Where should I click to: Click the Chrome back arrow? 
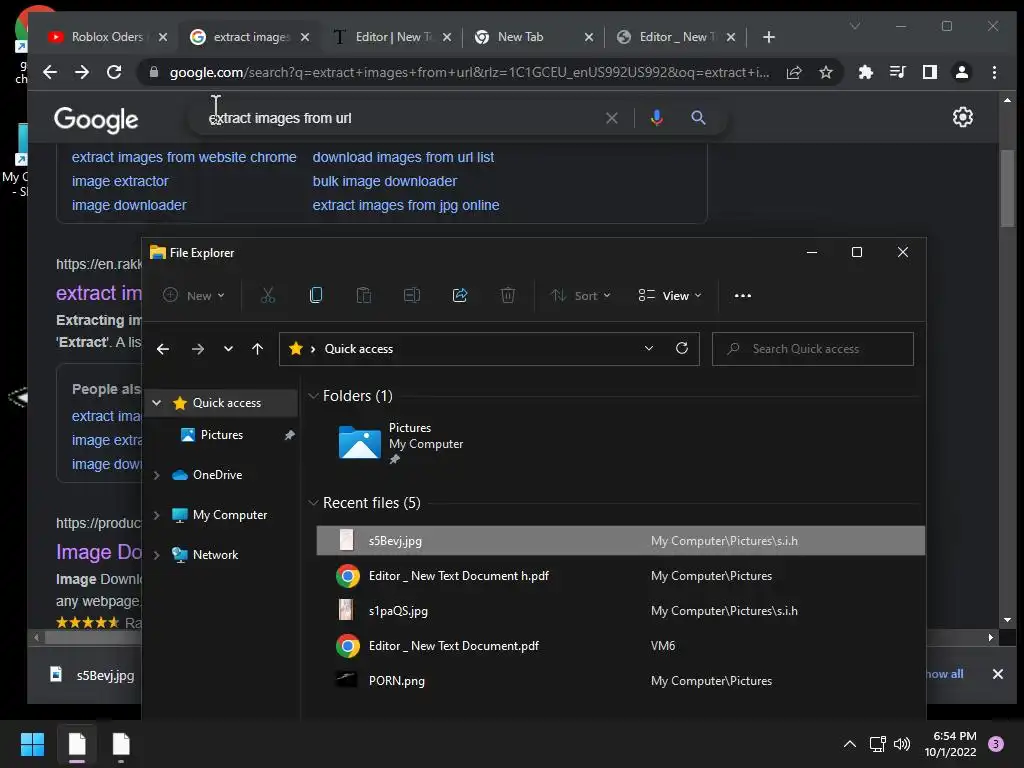coord(50,72)
